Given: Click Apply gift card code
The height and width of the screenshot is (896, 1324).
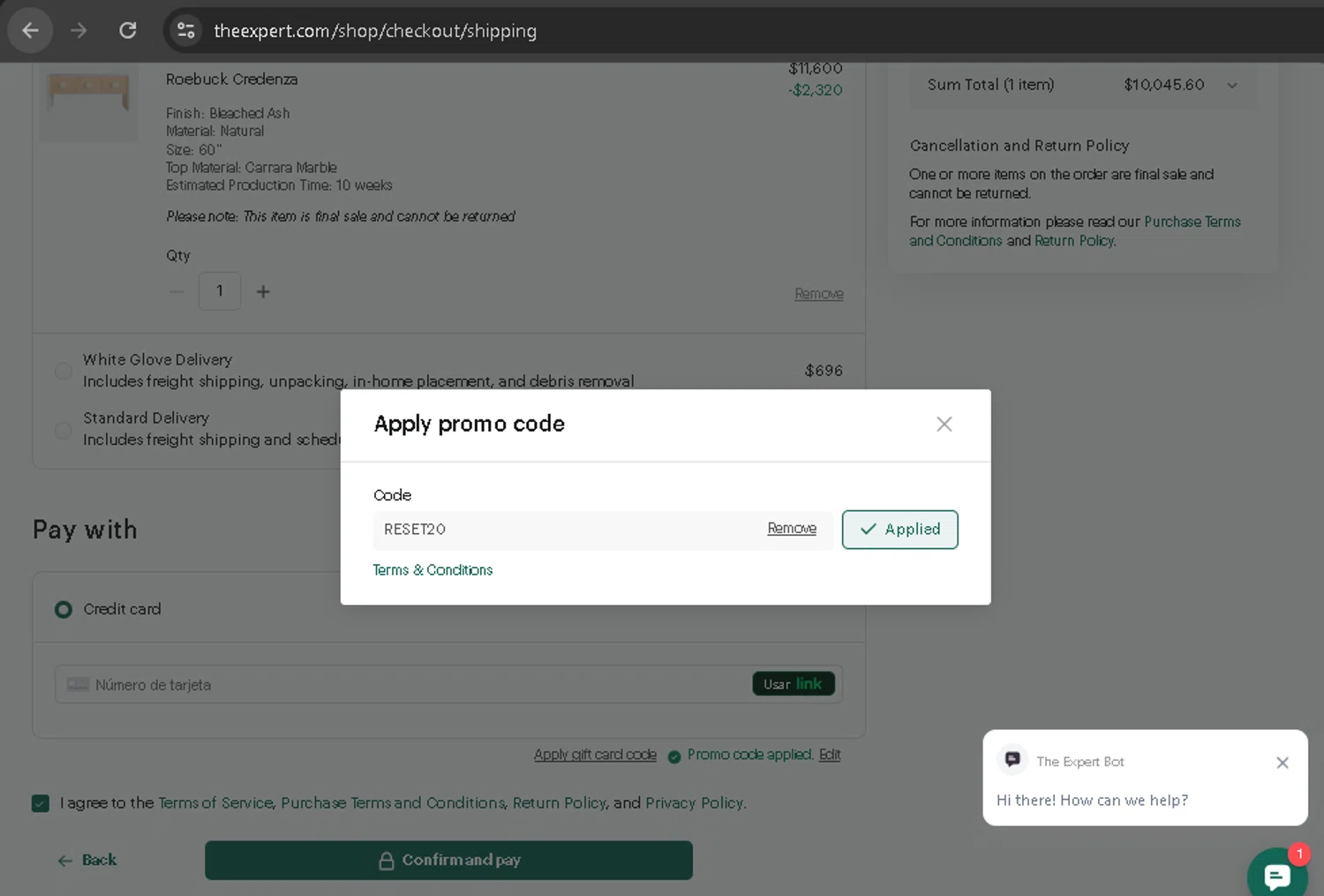Looking at the screenshot, I should point(595,755).
